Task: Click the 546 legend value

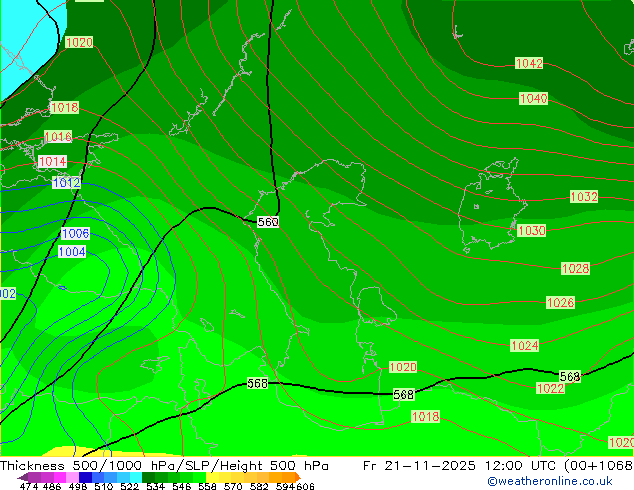Action: [x=182, y=486]
